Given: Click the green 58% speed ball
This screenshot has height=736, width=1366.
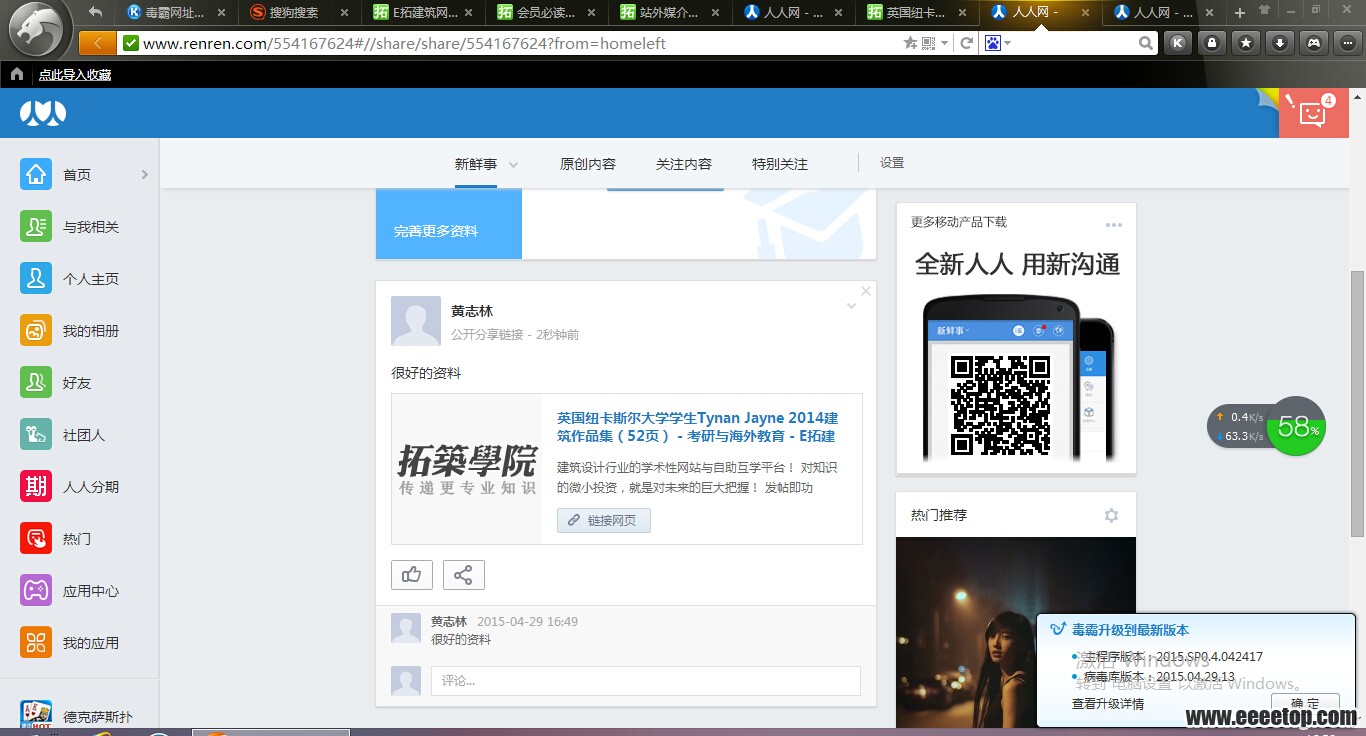Looking at the screenshot, I should click(x=1295, y=427).
